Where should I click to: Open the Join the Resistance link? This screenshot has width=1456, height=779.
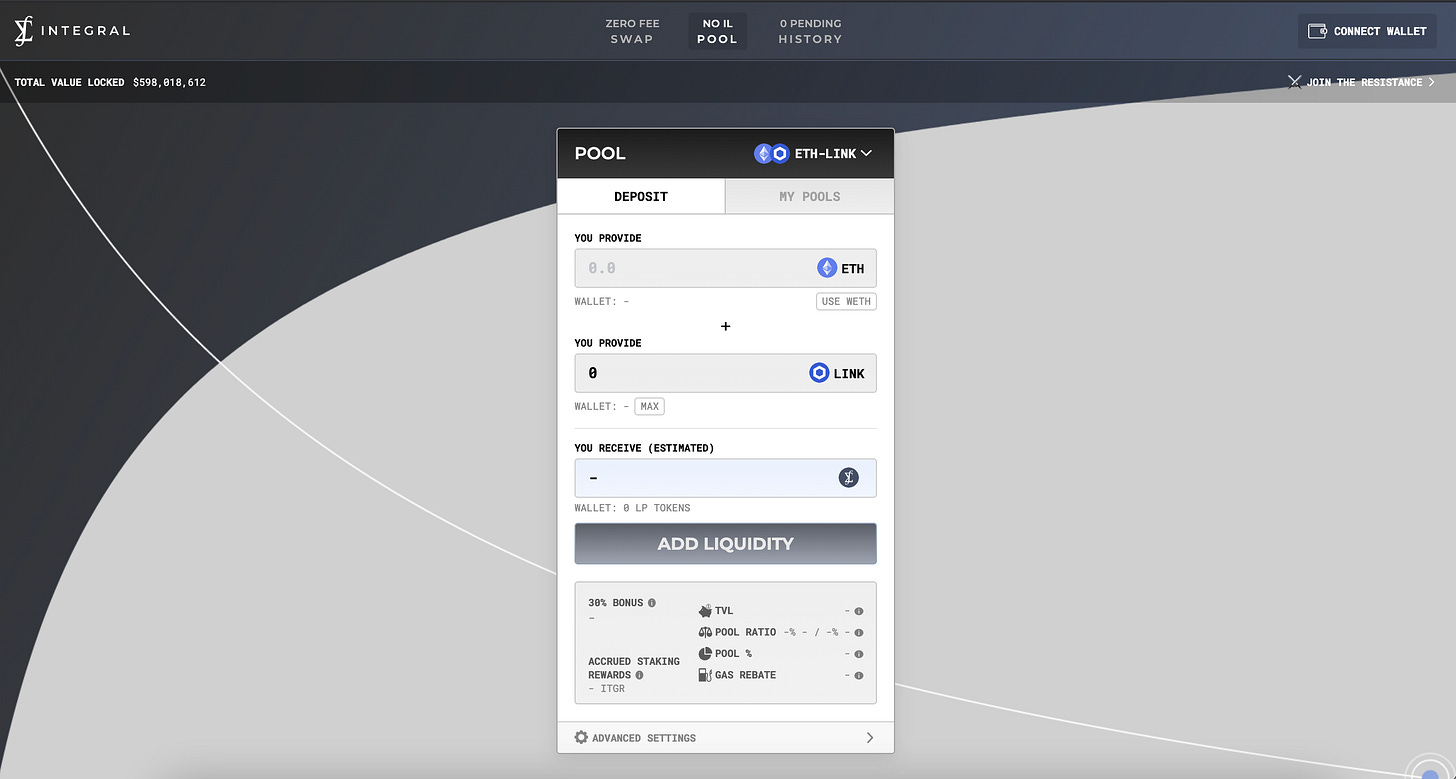point(1362,82)
